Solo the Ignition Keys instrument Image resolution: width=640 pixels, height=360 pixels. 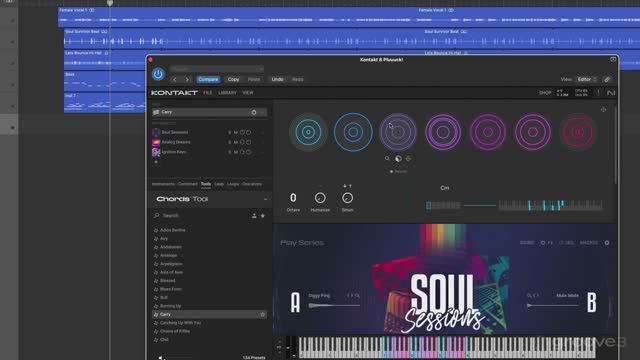[229, 152]
